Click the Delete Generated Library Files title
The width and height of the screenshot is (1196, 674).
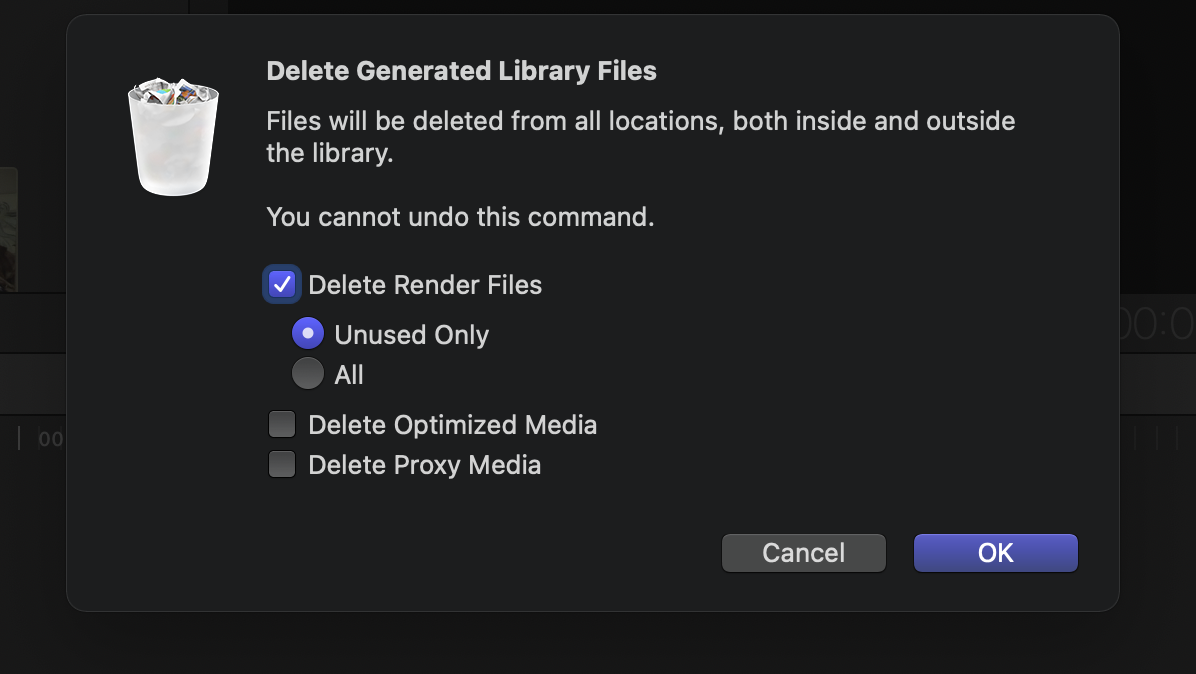(x=461, y=71)
